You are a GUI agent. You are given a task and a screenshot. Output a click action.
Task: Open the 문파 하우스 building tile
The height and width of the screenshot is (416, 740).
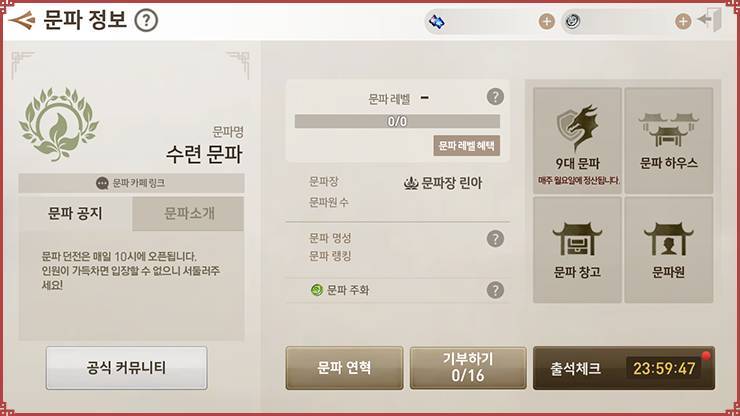click(669, 141)
